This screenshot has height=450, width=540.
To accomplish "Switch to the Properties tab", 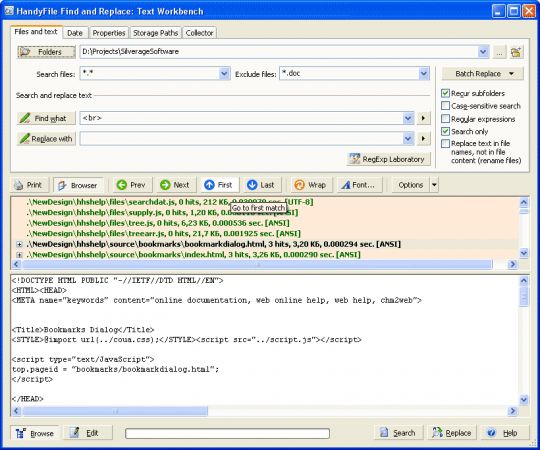I will (109, 33).
